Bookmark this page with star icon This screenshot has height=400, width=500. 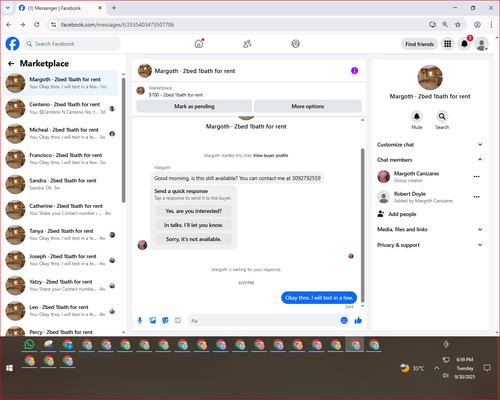coord(458,24)
